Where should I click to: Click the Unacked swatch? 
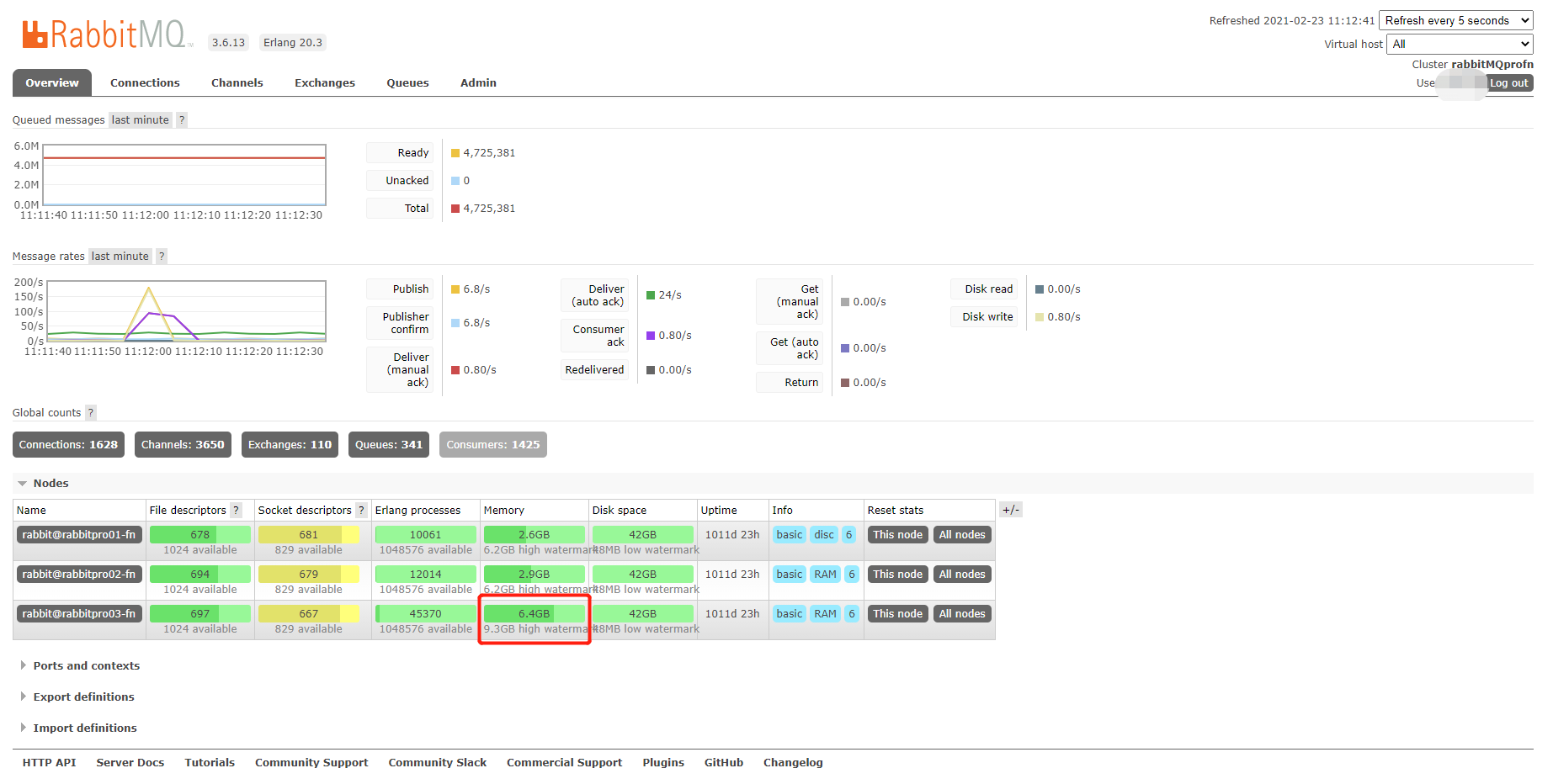point(455,181)
